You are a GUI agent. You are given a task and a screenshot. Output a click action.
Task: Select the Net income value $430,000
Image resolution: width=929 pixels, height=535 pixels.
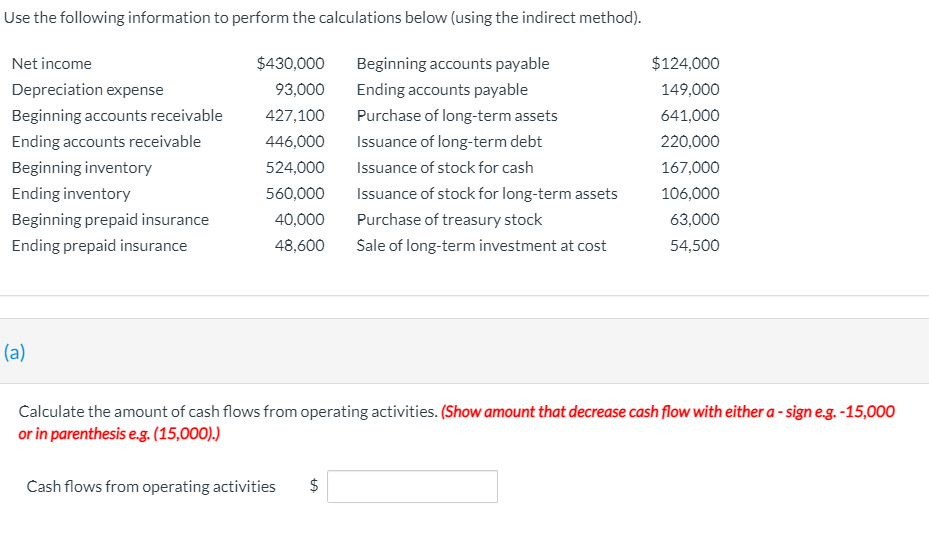(290, 63)
